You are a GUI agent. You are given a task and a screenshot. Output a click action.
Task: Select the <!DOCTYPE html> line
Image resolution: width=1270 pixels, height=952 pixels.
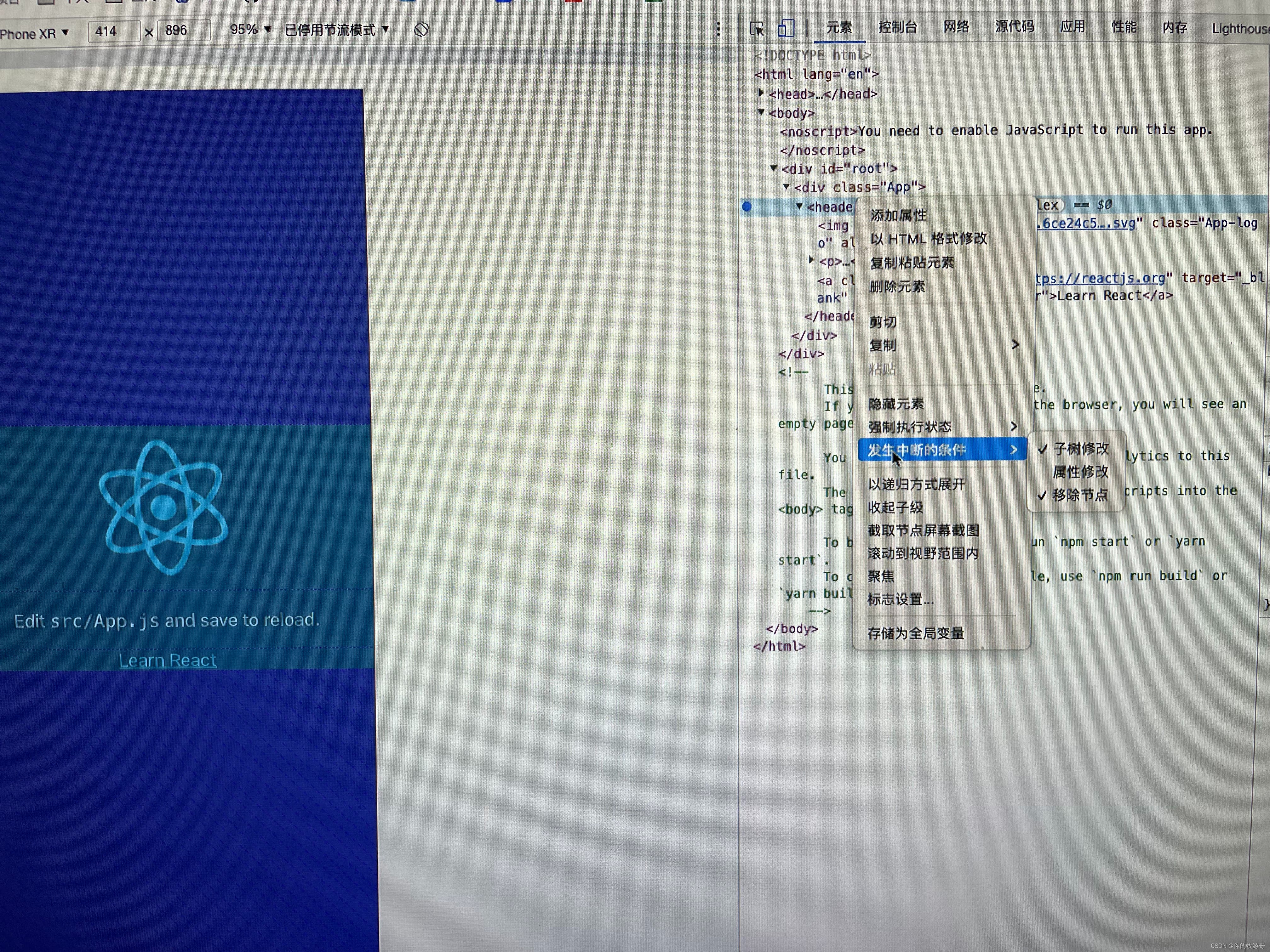pos(812,55)
